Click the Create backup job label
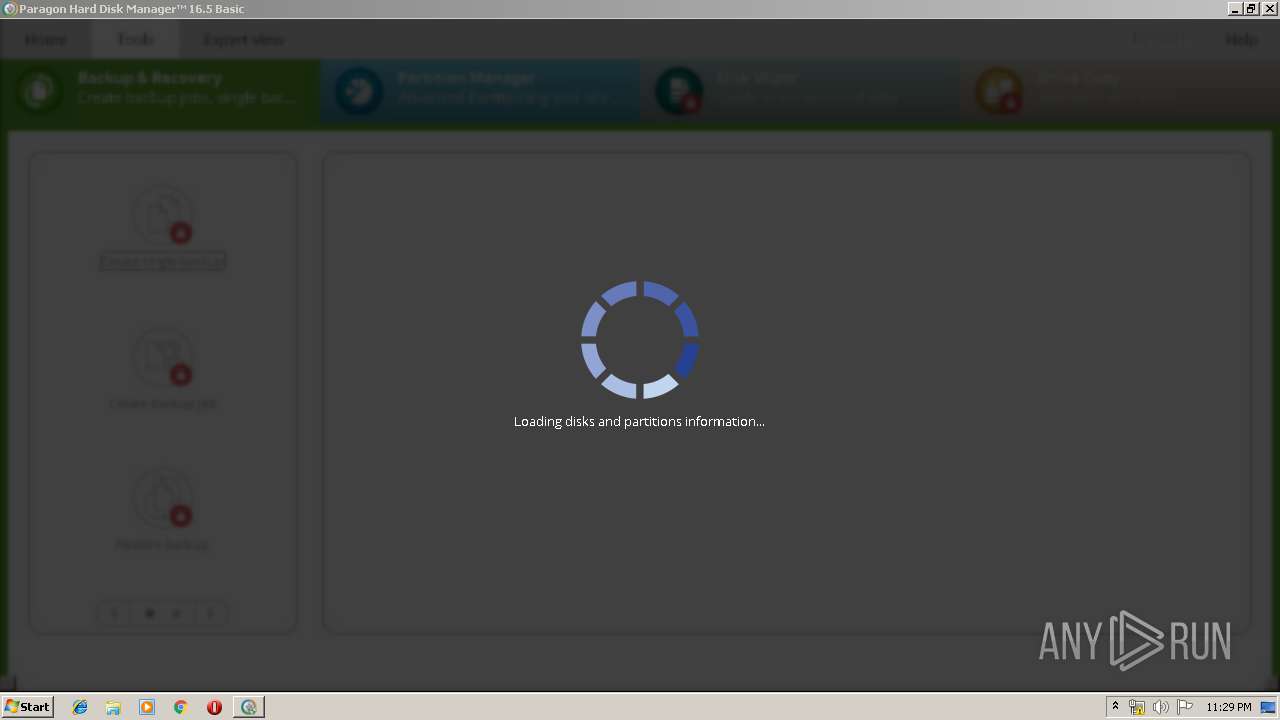The image size is (1280, 720). coord(162,404)
